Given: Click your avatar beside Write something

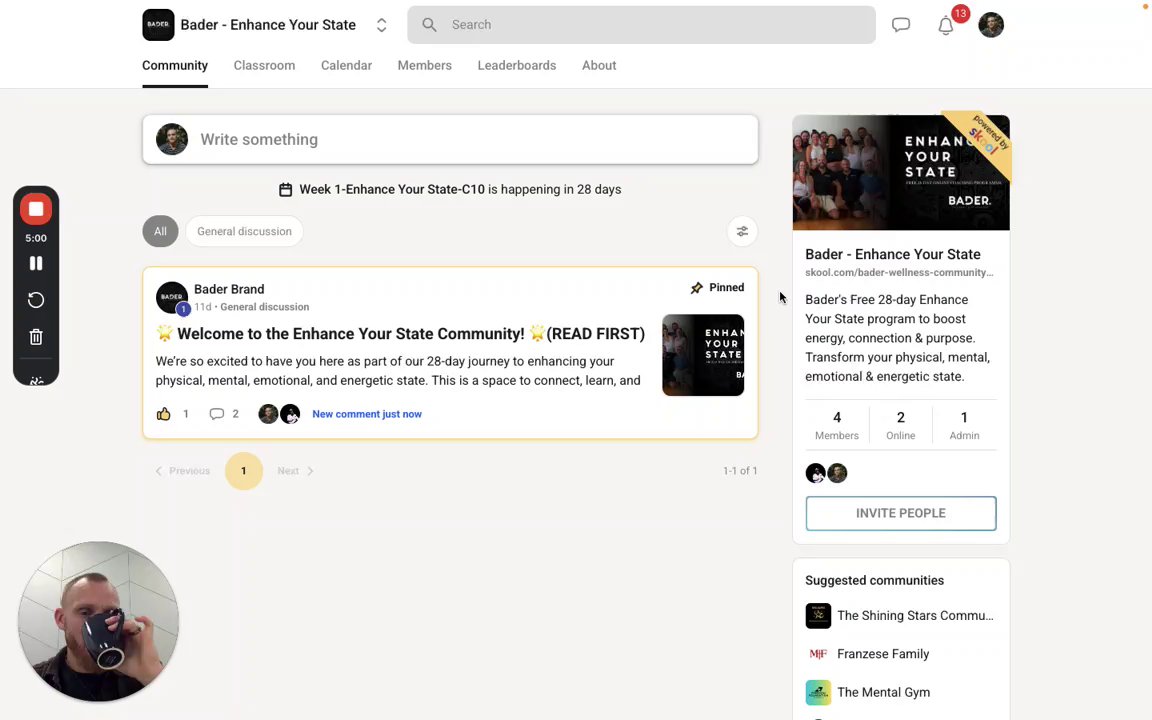Looking at the screenshot, I should tap(172, 140).
